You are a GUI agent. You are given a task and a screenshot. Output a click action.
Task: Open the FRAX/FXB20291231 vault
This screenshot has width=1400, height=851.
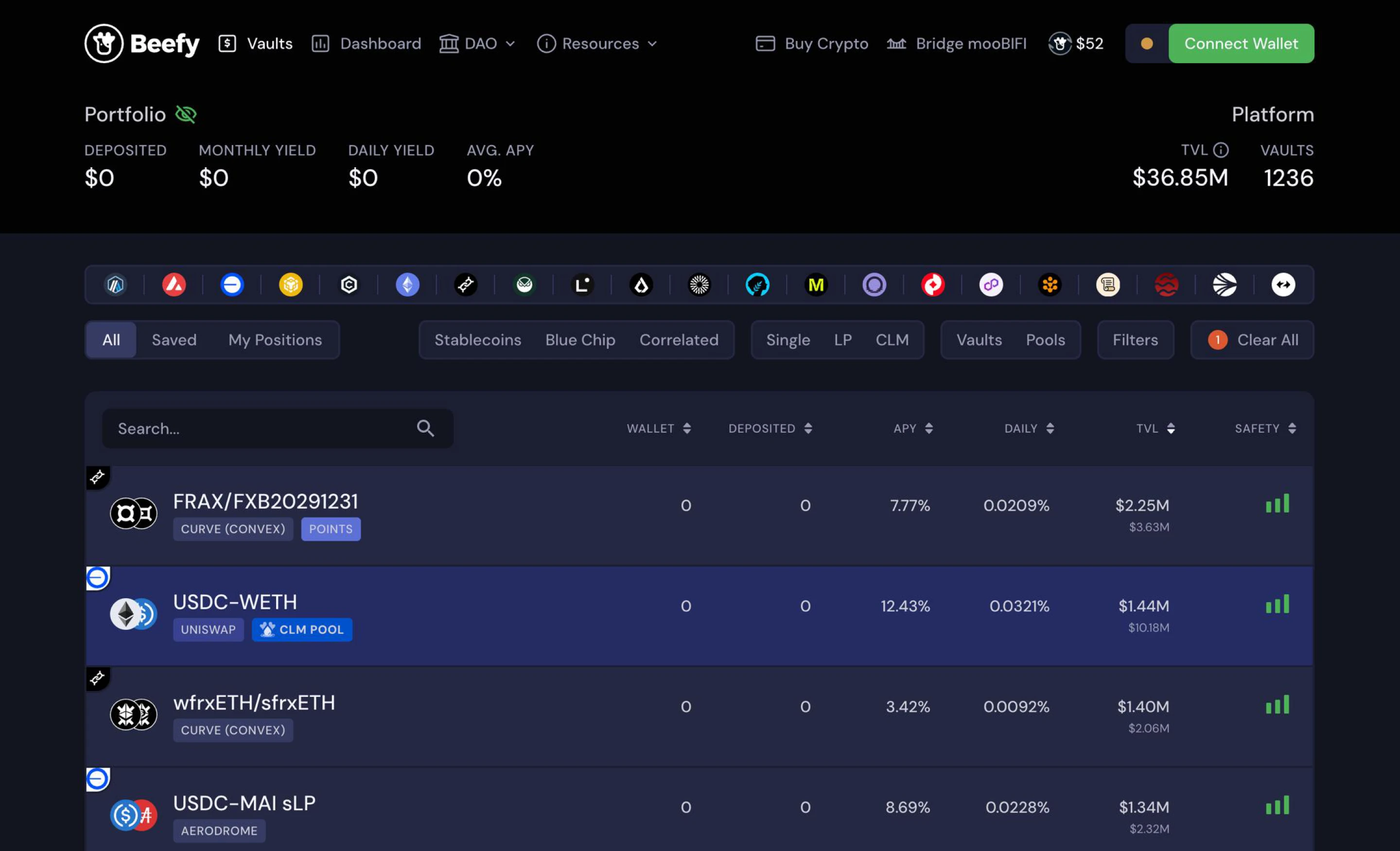(700, 515)
